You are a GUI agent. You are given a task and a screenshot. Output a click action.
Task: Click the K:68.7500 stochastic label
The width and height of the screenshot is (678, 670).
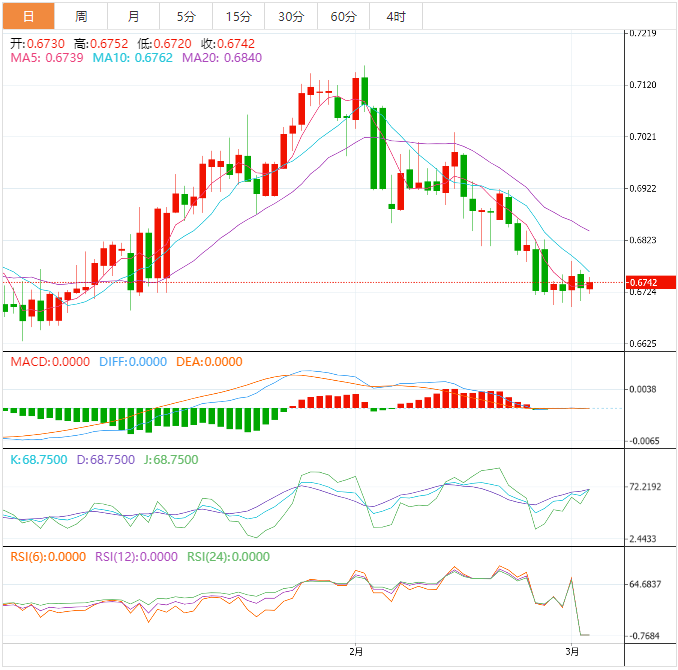(39, 460)
